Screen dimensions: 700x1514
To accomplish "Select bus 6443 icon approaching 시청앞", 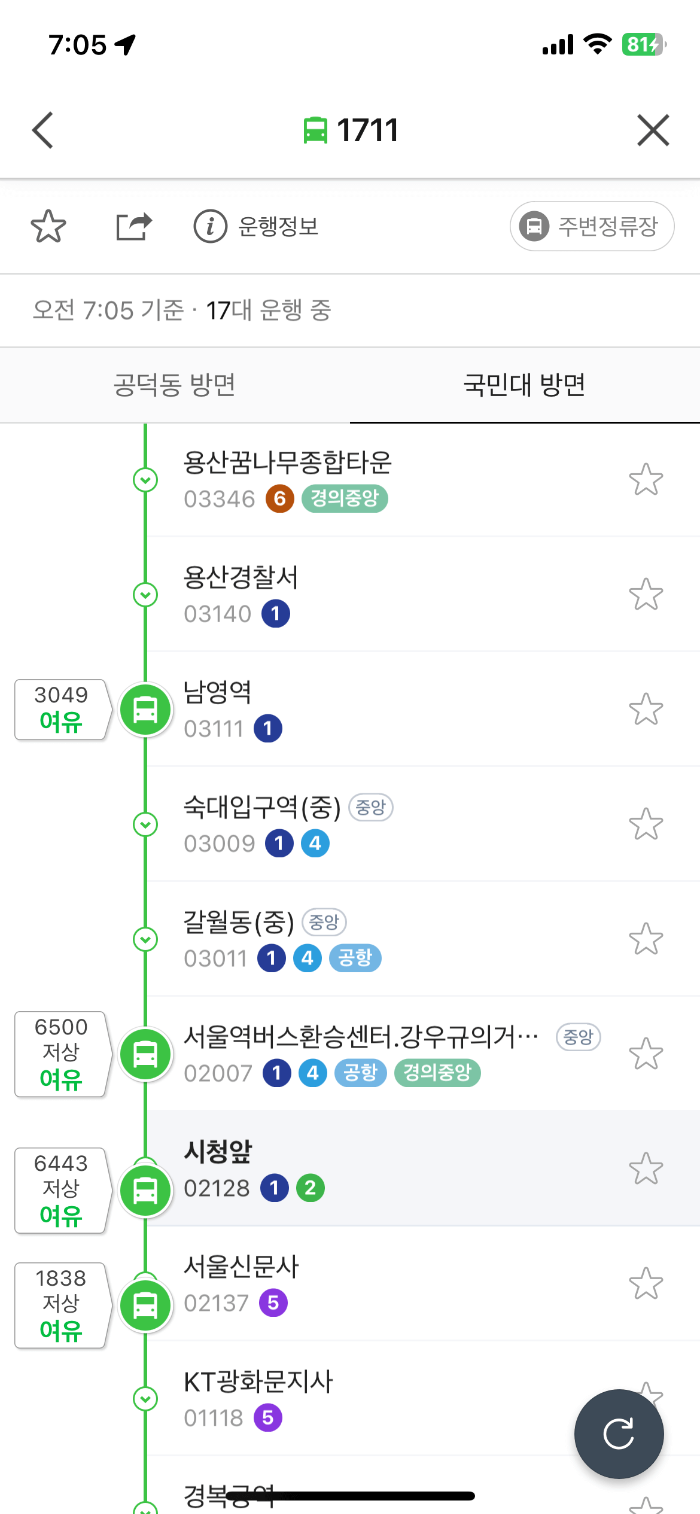I will 146,1190.
